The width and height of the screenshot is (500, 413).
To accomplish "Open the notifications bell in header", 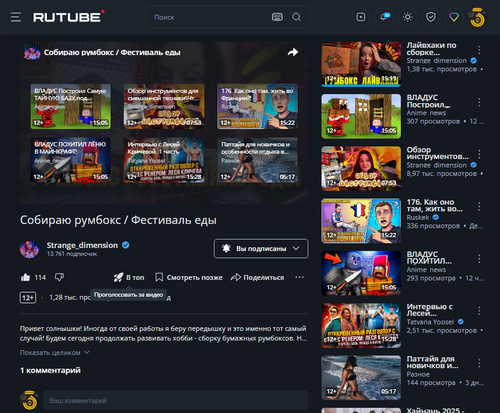I will 384,17.
